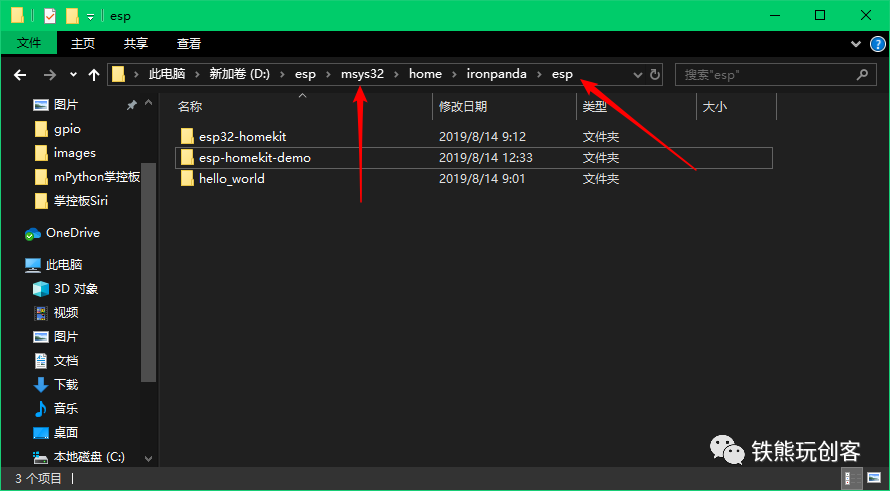Open the address bar history dropdown
890x491 pixels.
click(x=637, y=74)
